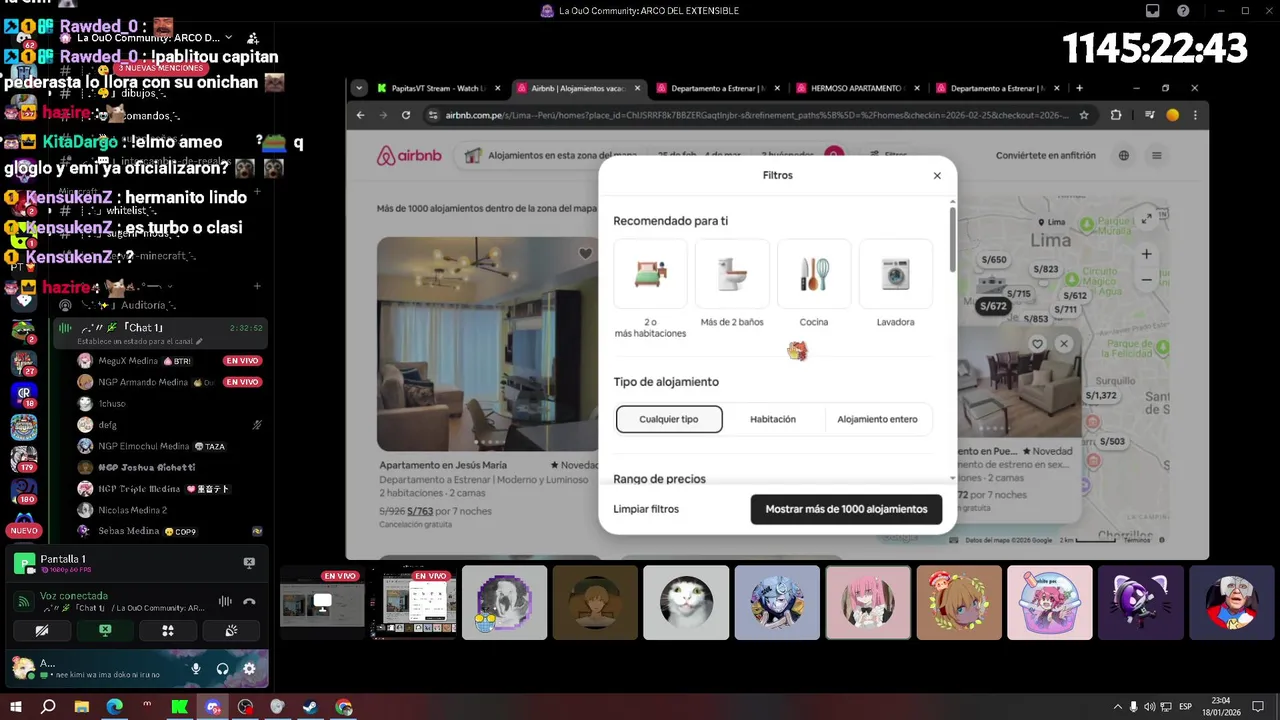This screenshot has height=720, width=1280.
Task: Click 'Limpiar filtros' link
Action: [x=646, y=509]
